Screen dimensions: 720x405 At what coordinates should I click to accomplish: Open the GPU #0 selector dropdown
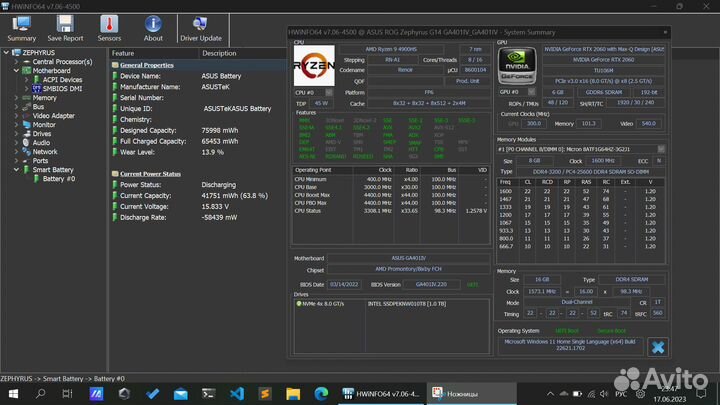(531, 92)
